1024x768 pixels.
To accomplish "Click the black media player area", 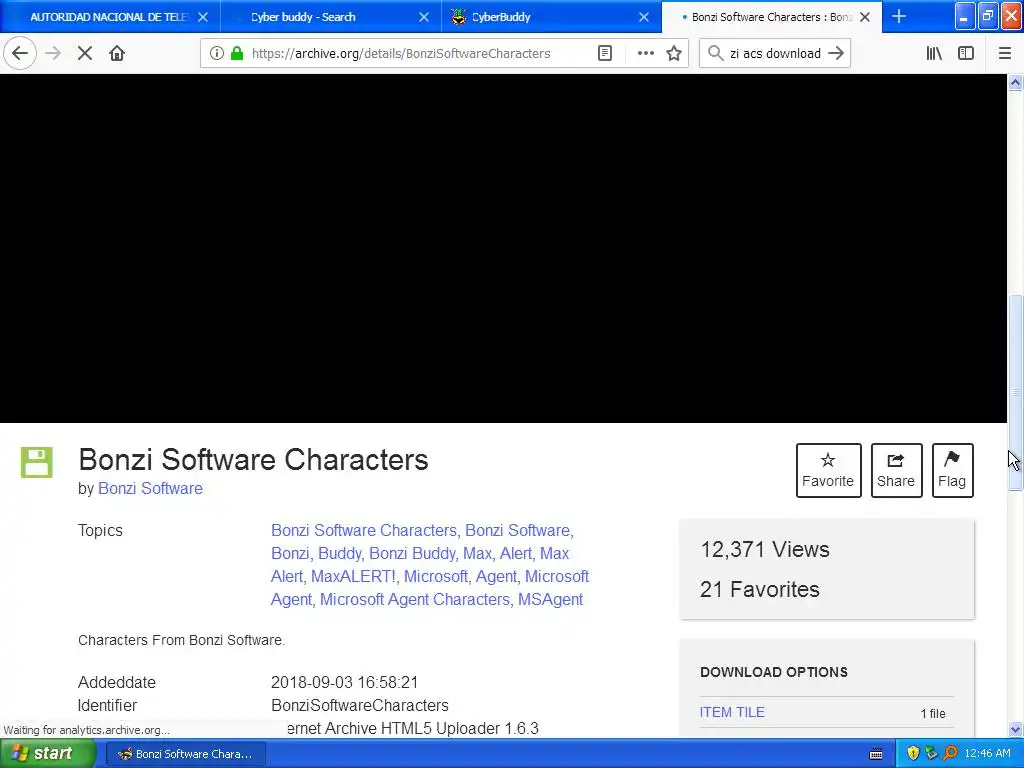I will pos(504,248).
